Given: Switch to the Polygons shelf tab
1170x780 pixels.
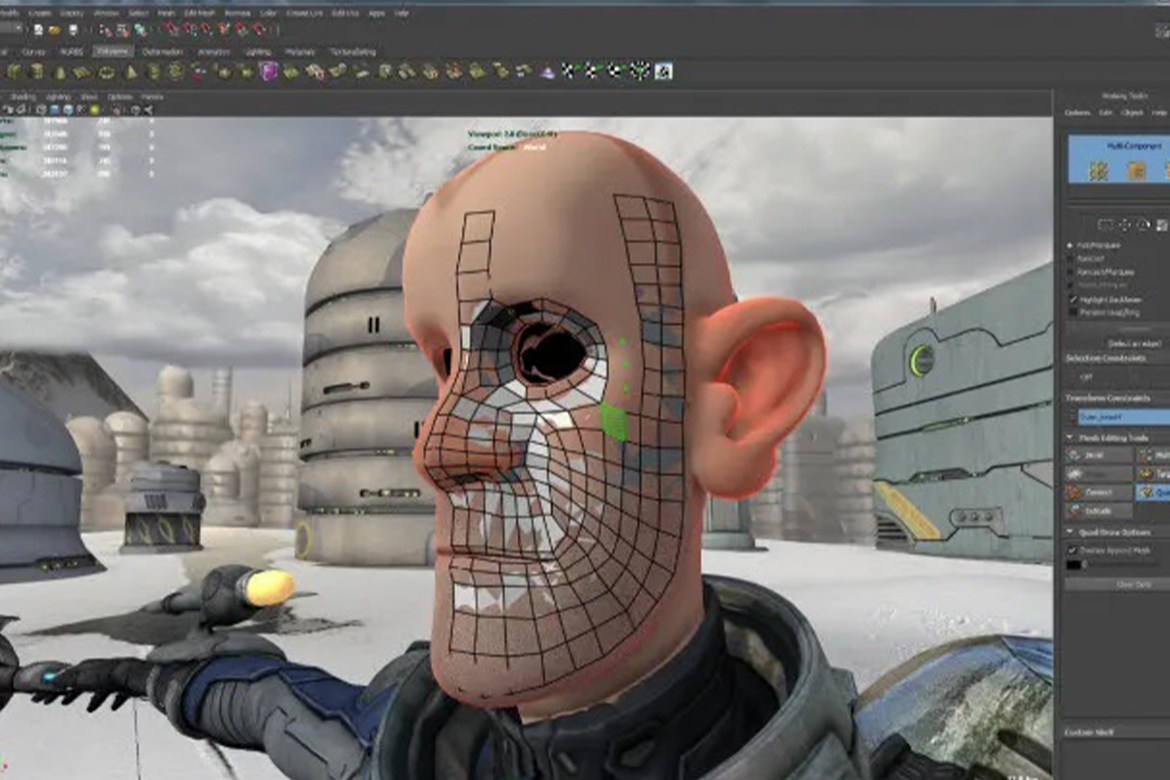Looking at the screenshot, I should [x=112, y=51].
